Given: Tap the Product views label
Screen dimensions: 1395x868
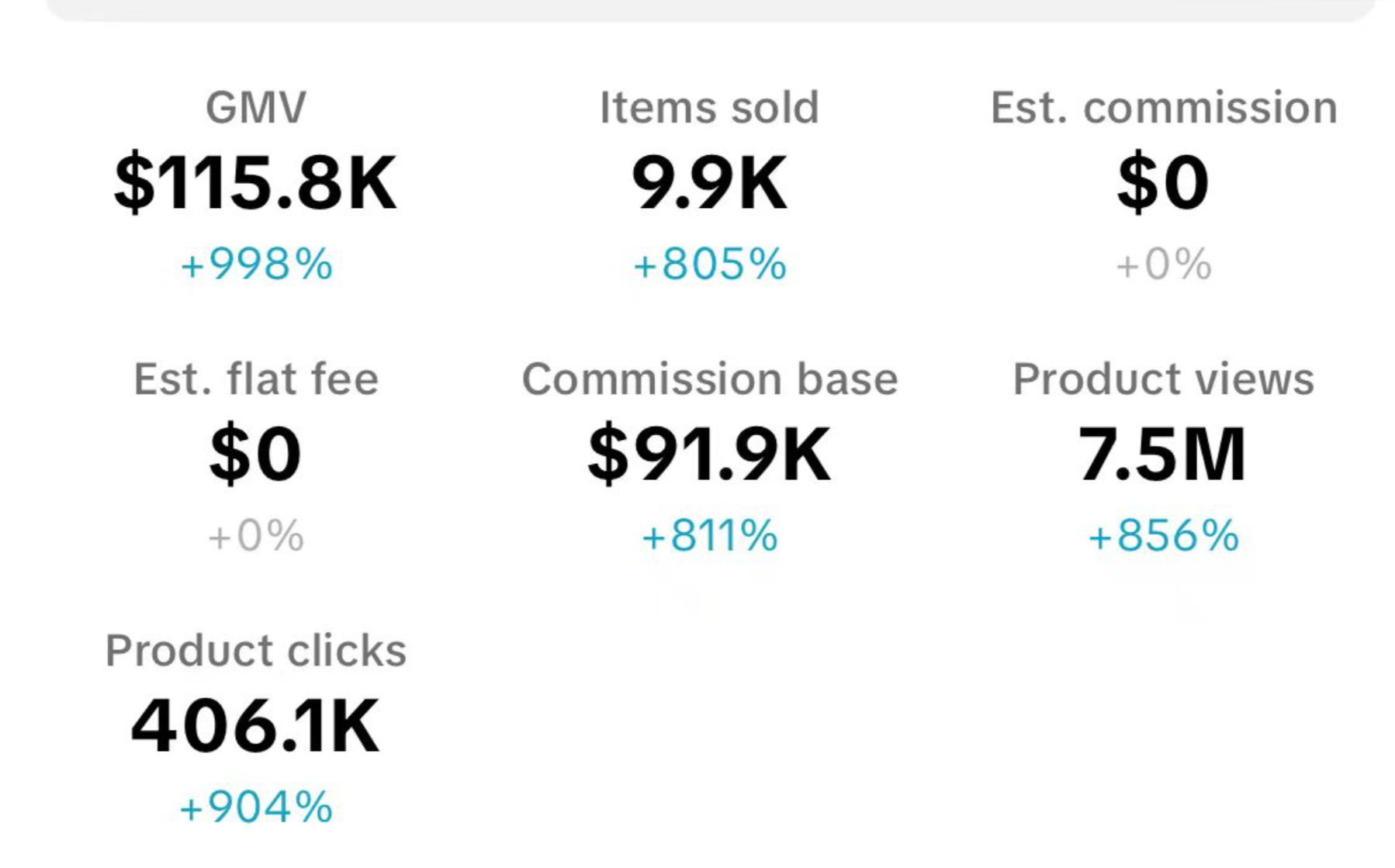Looking at the screenshot, I should click(x=1163, y=379).
